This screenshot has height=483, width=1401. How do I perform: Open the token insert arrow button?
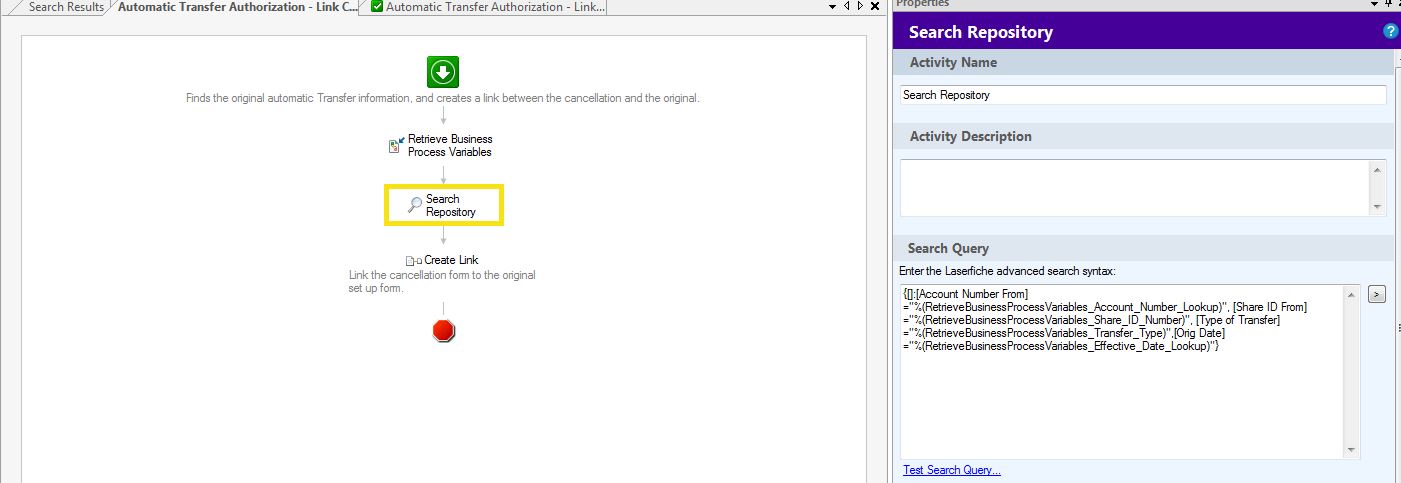(x=1377, y=294)
